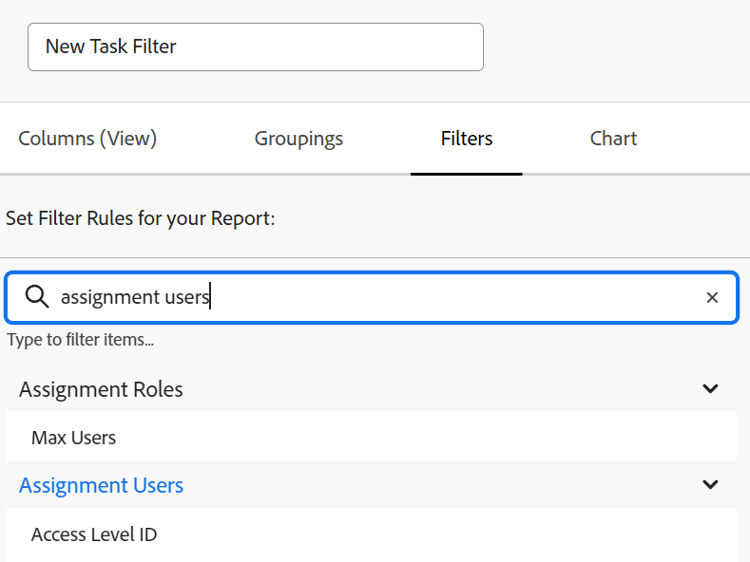
Task: Switch to the Columns (View) tab
Action: point(88,139)
